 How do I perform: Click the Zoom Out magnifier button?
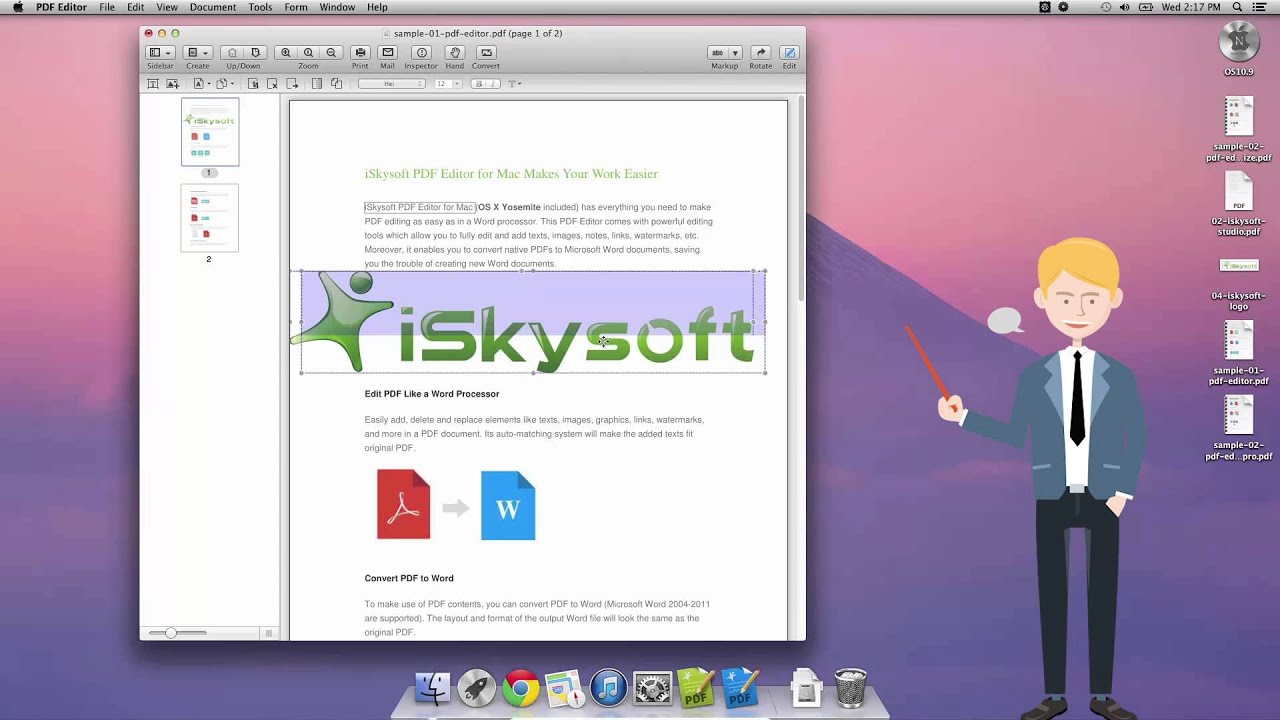click(331, 53)
